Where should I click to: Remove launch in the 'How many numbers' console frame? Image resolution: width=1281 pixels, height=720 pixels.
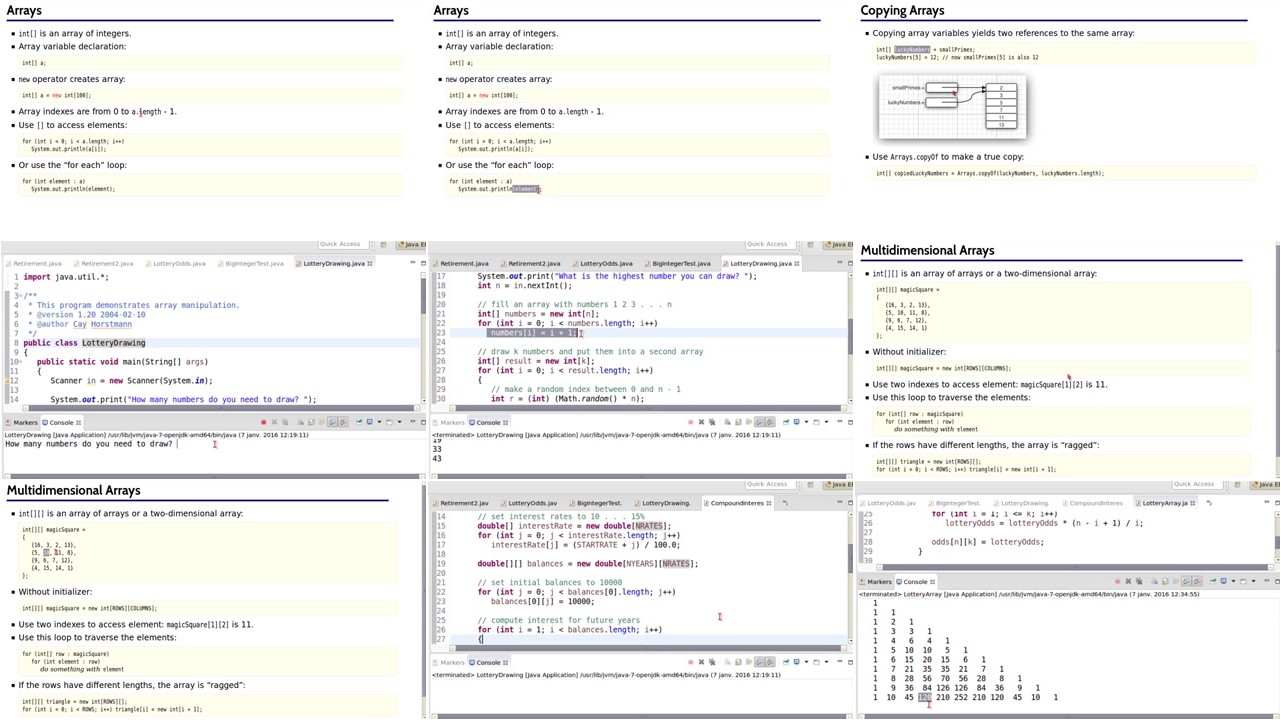pos(274,422)
